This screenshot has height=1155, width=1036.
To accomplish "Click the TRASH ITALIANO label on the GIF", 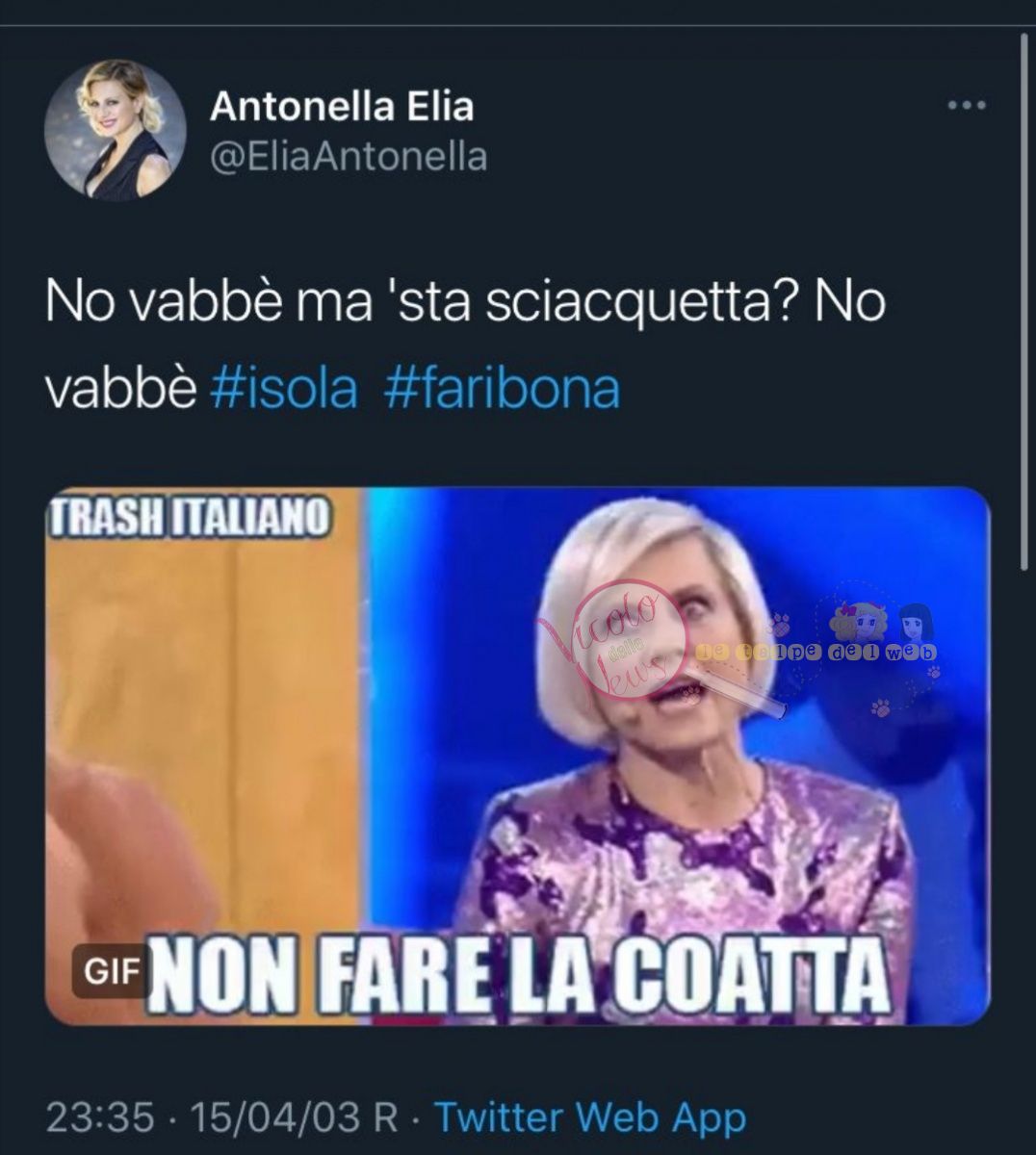I will tap(189, 518).
